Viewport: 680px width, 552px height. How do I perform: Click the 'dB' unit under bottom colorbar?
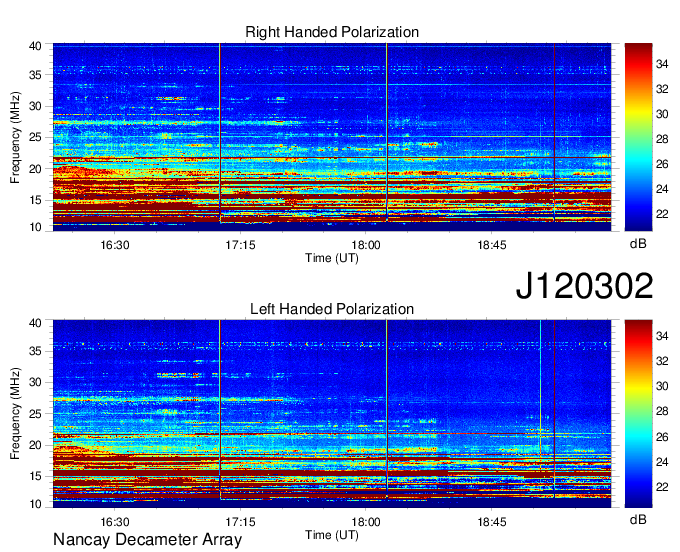(x=638, y=520)
